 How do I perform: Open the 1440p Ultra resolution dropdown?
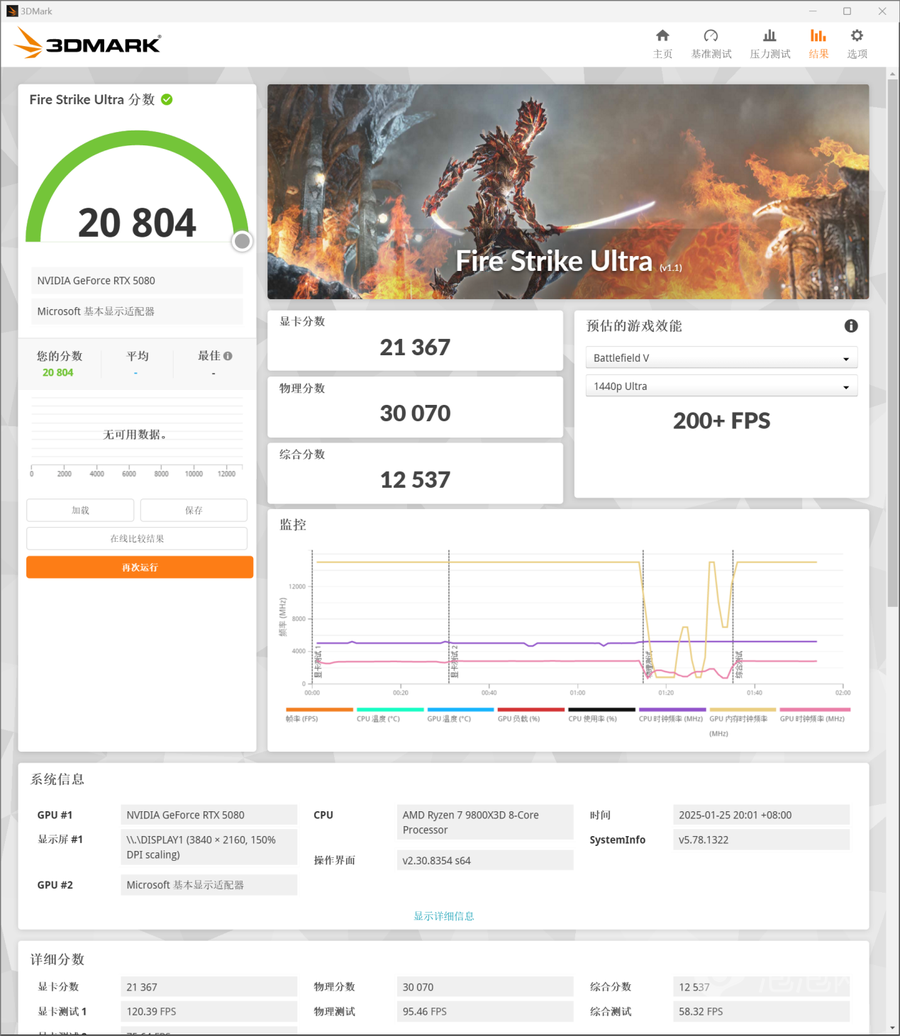coord(721,386)
